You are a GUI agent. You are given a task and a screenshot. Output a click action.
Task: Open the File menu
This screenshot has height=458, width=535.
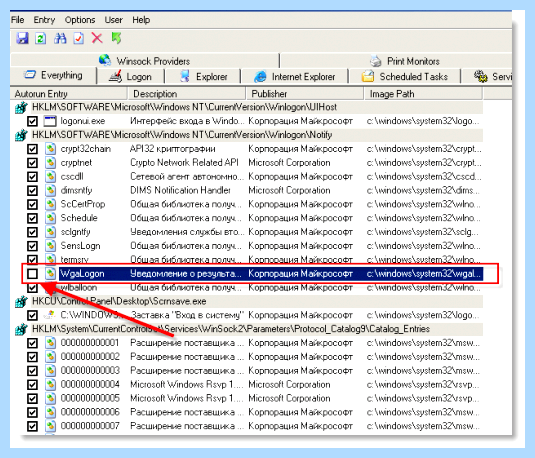tap(18, 20)
